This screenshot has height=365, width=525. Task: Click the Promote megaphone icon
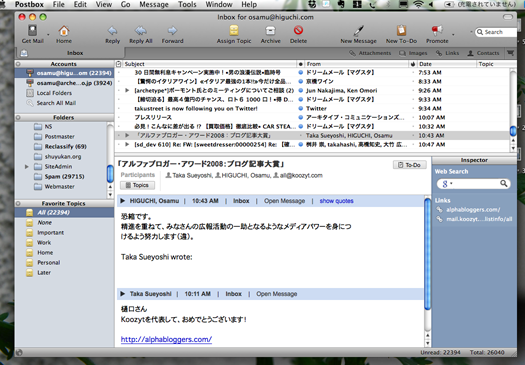point(437,30)
